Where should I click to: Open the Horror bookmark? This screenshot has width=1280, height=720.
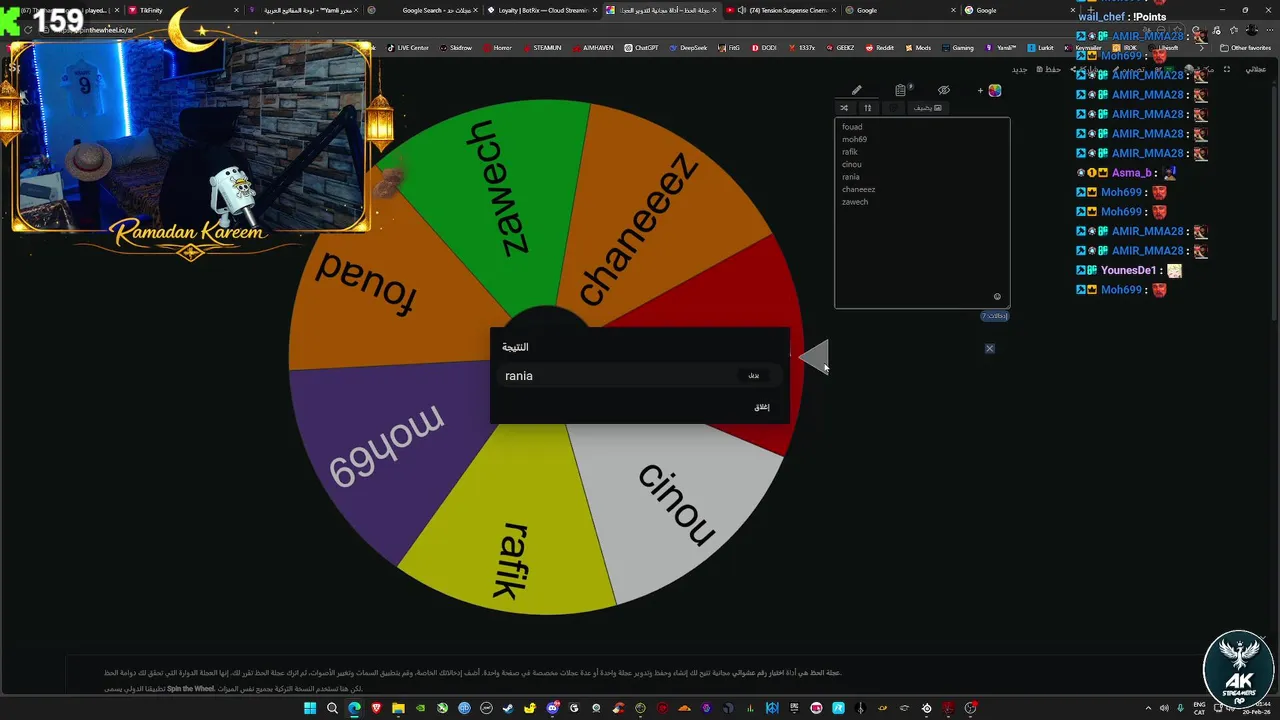(x=497, y=47)
